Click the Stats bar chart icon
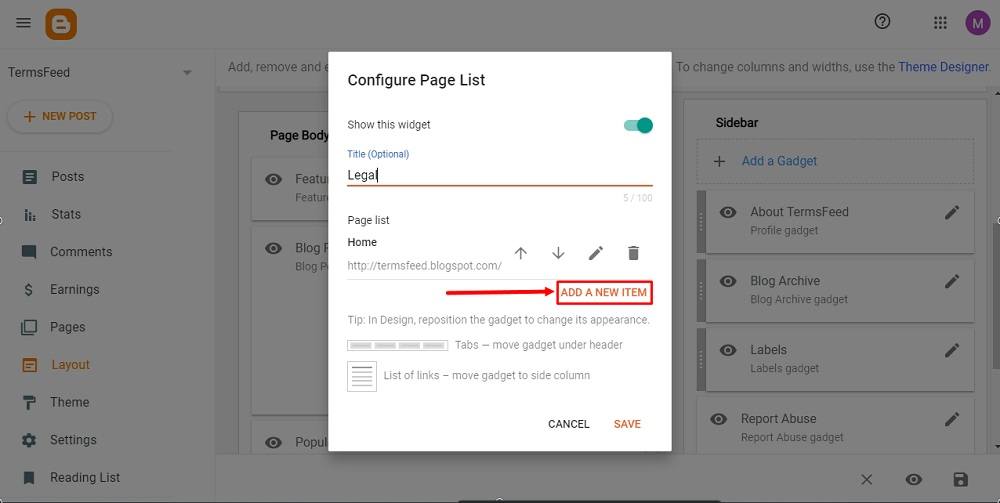Image resolution: width=1000 pixels, height=503 pixels. (29, 215)
